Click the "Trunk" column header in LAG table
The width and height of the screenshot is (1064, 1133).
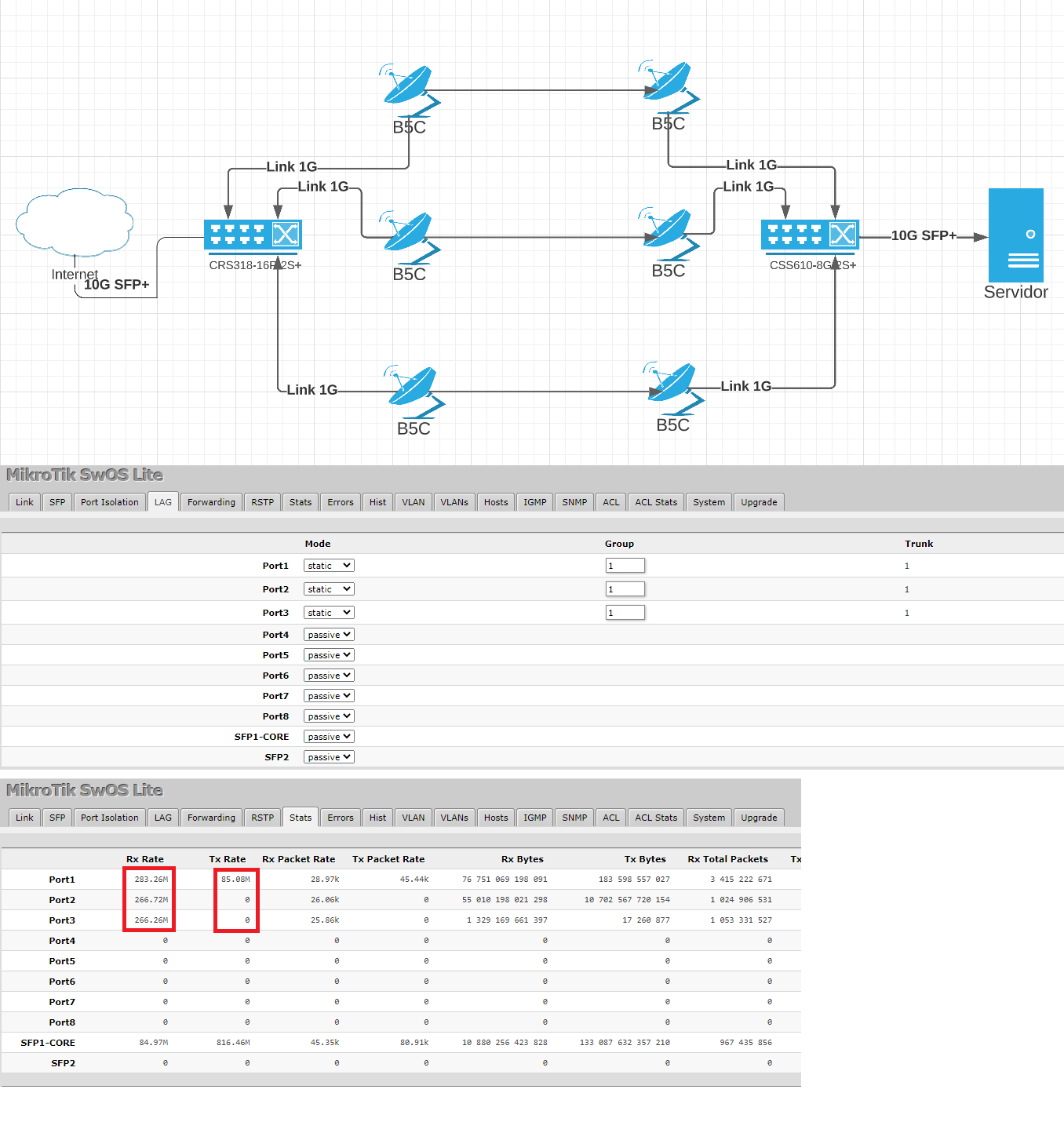click(x=919, y=544)
